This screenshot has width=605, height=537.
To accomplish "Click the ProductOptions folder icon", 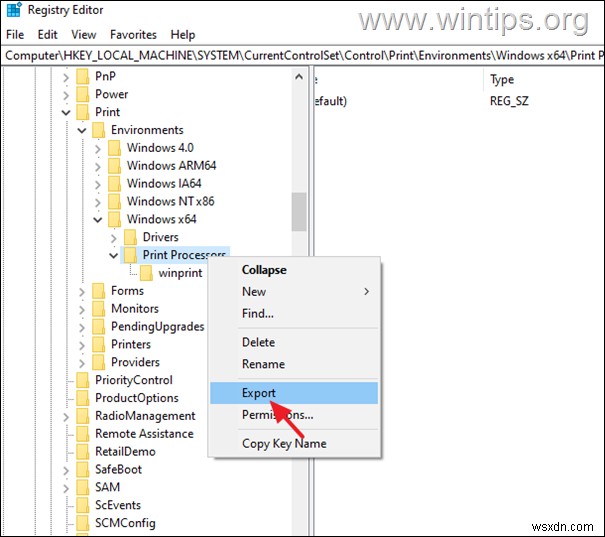I will point(83,398).
